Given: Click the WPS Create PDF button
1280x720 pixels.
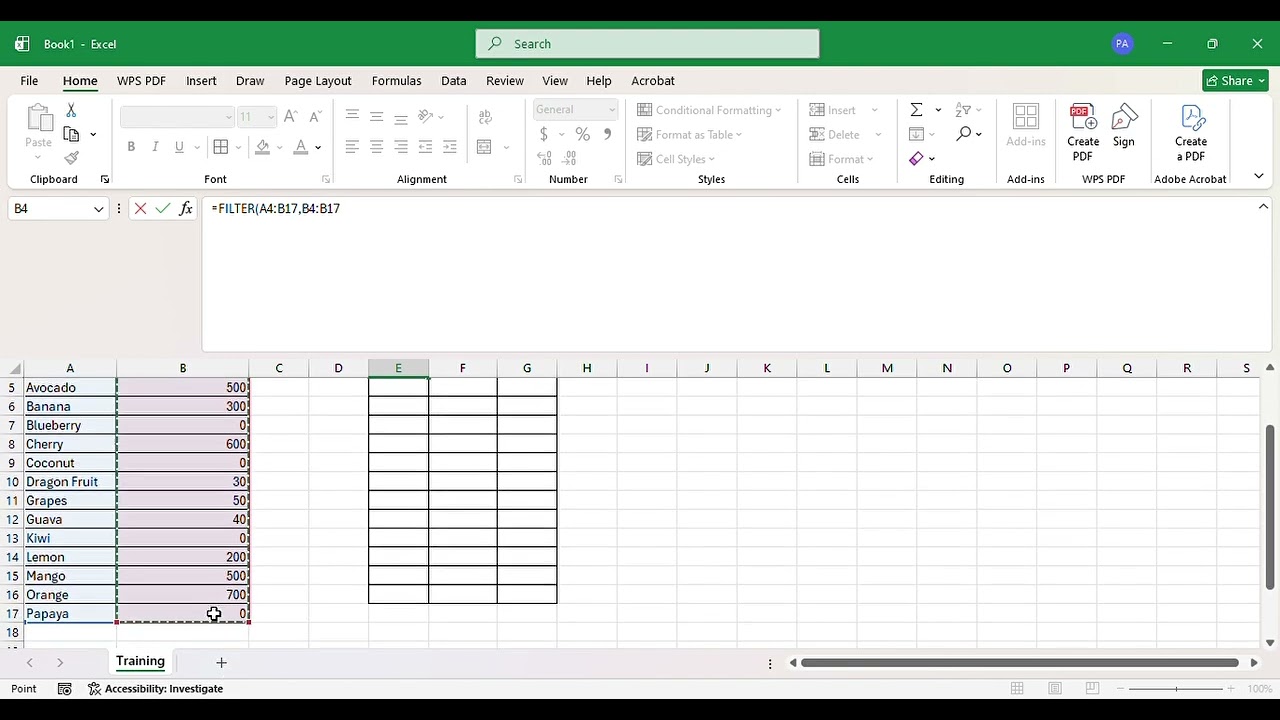Looking at the screenshot, I should 1083,132.
